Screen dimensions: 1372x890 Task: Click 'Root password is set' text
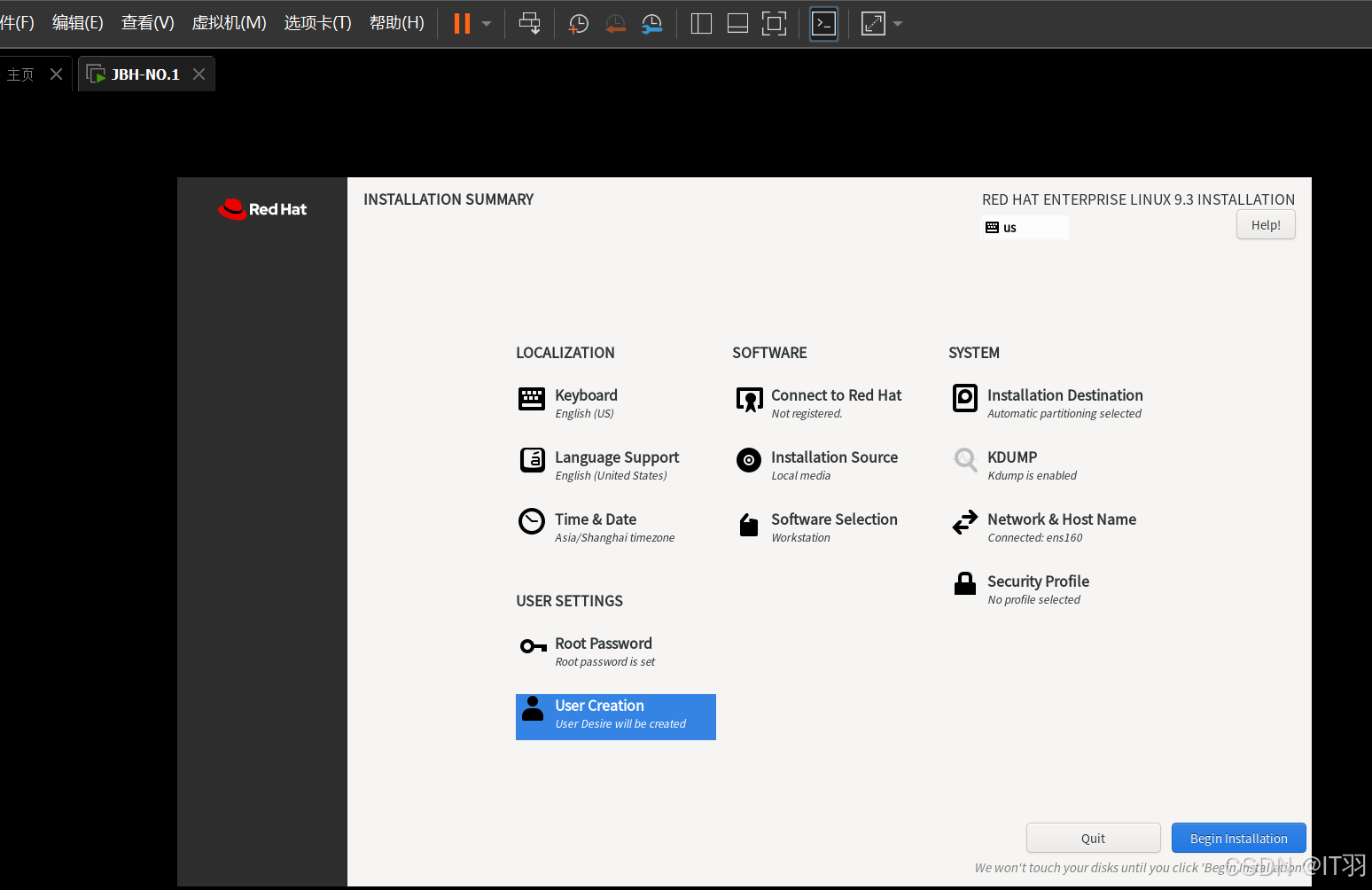[x=604, y=662]
